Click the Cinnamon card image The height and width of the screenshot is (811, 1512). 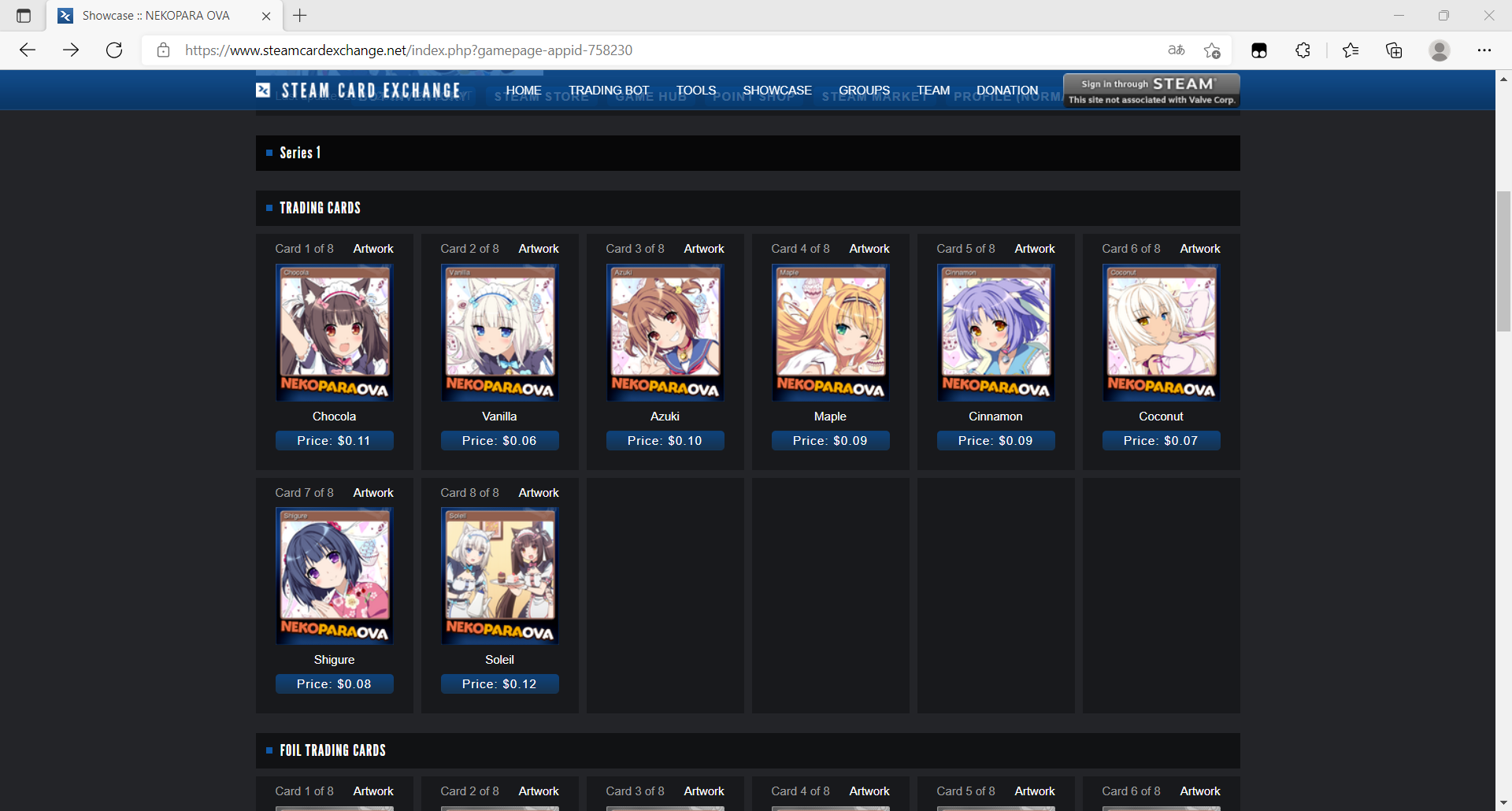(996, 332)
